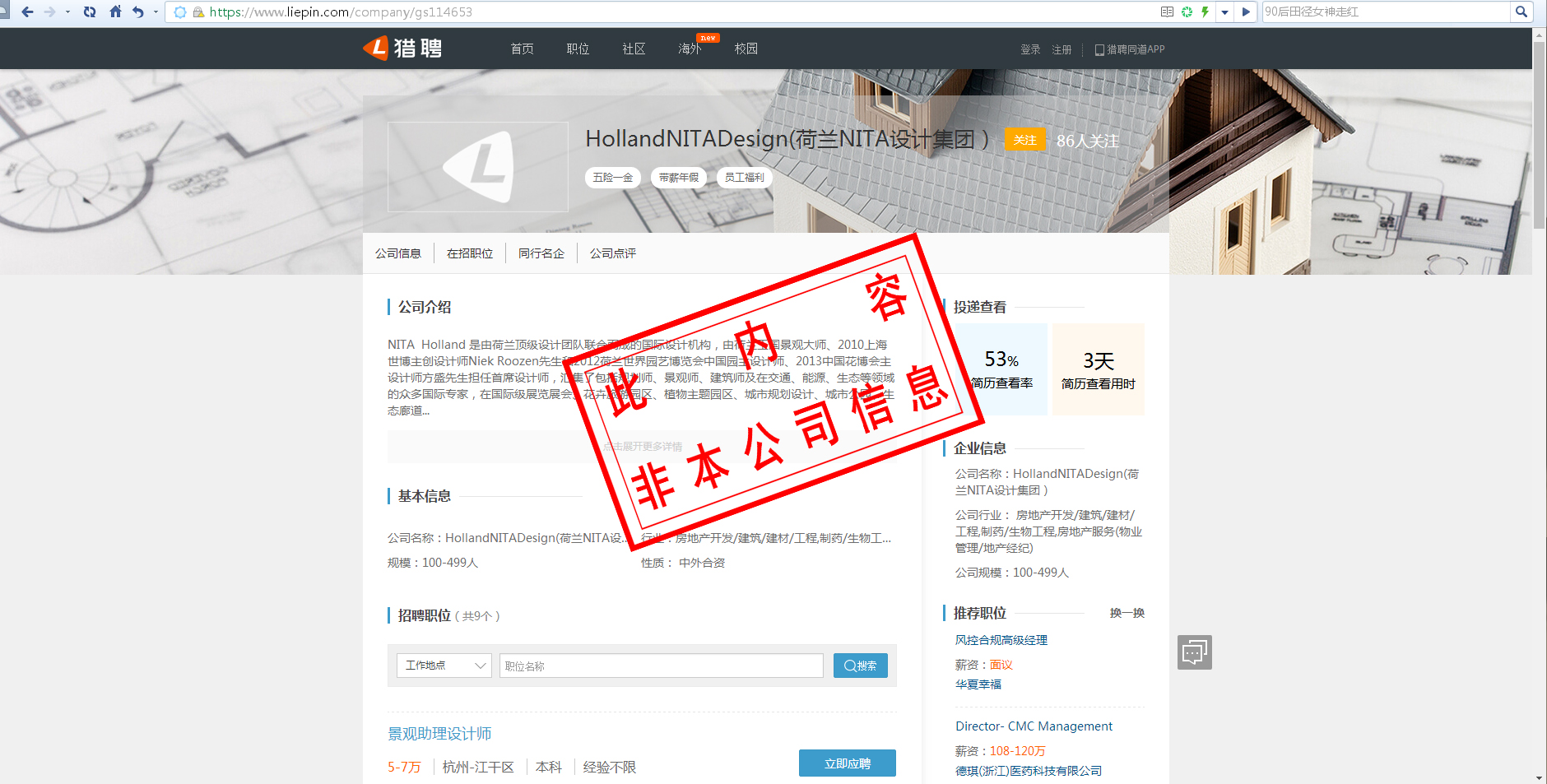Switch to the 公司信息 tab

pyautogui.click(x=398, y=253)
